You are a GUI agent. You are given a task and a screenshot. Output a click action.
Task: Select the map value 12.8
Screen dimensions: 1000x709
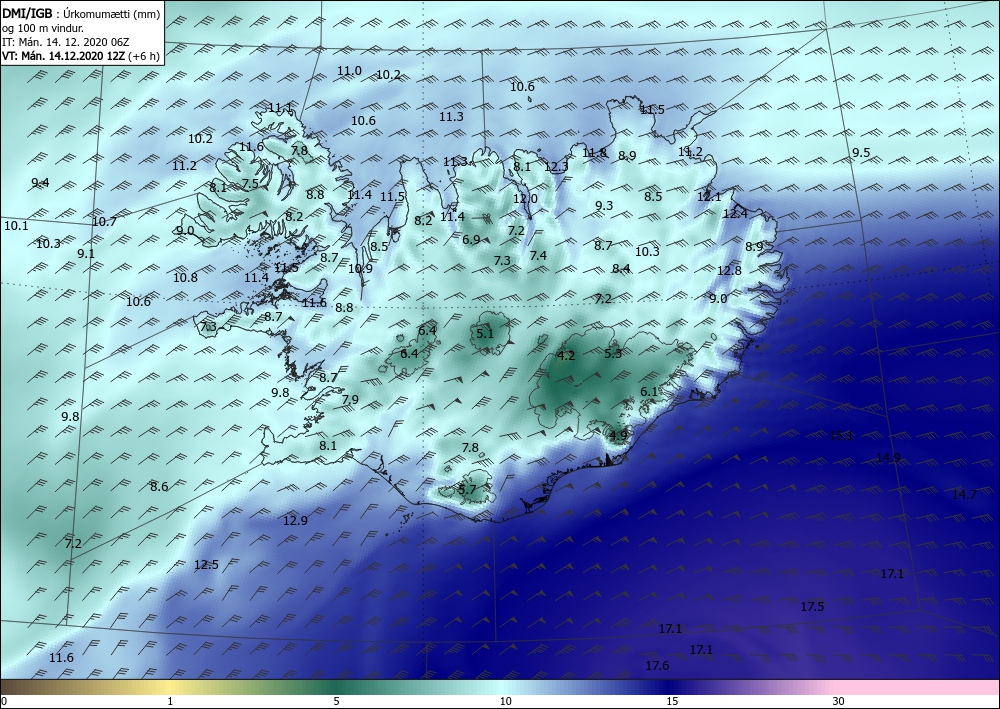729,270
